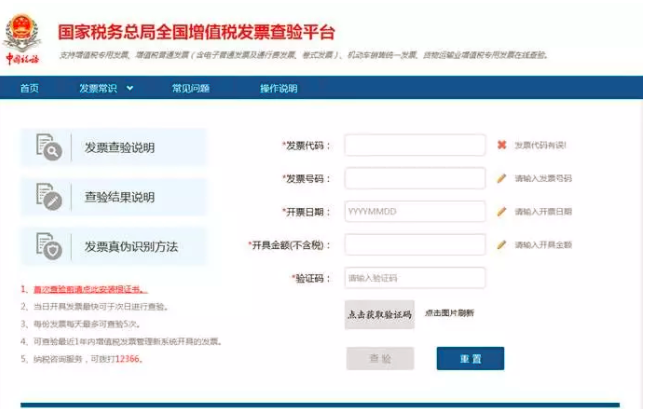Image resolution: width=649 pixels, height=409 pixels.
Task: Go to 操作说明 in the navigation bar
Action: click(x=278, y=88)
